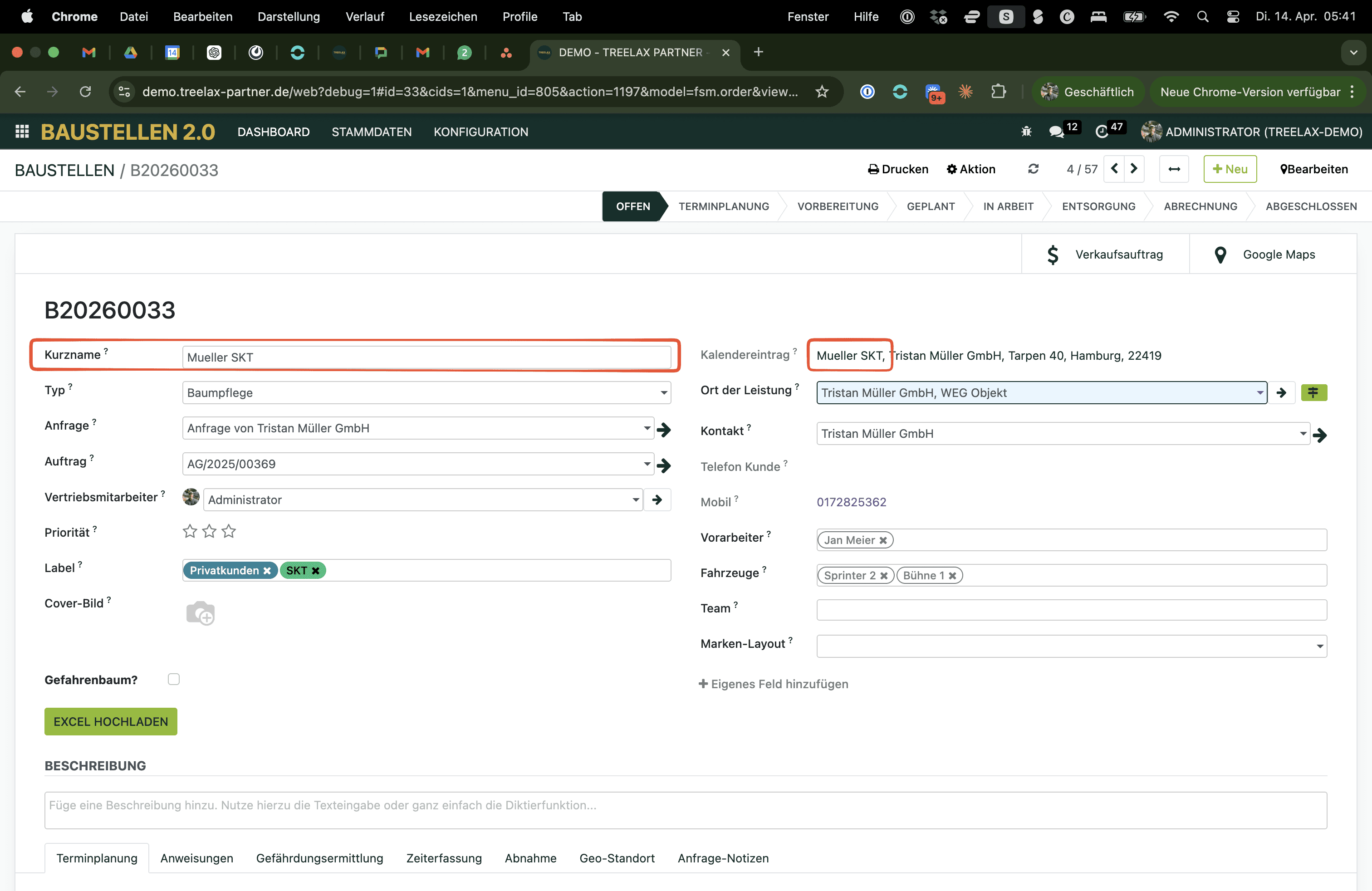Switch to the Zeiterfassung tab
The image size is (1372, 891).
(x=443, y=857)
